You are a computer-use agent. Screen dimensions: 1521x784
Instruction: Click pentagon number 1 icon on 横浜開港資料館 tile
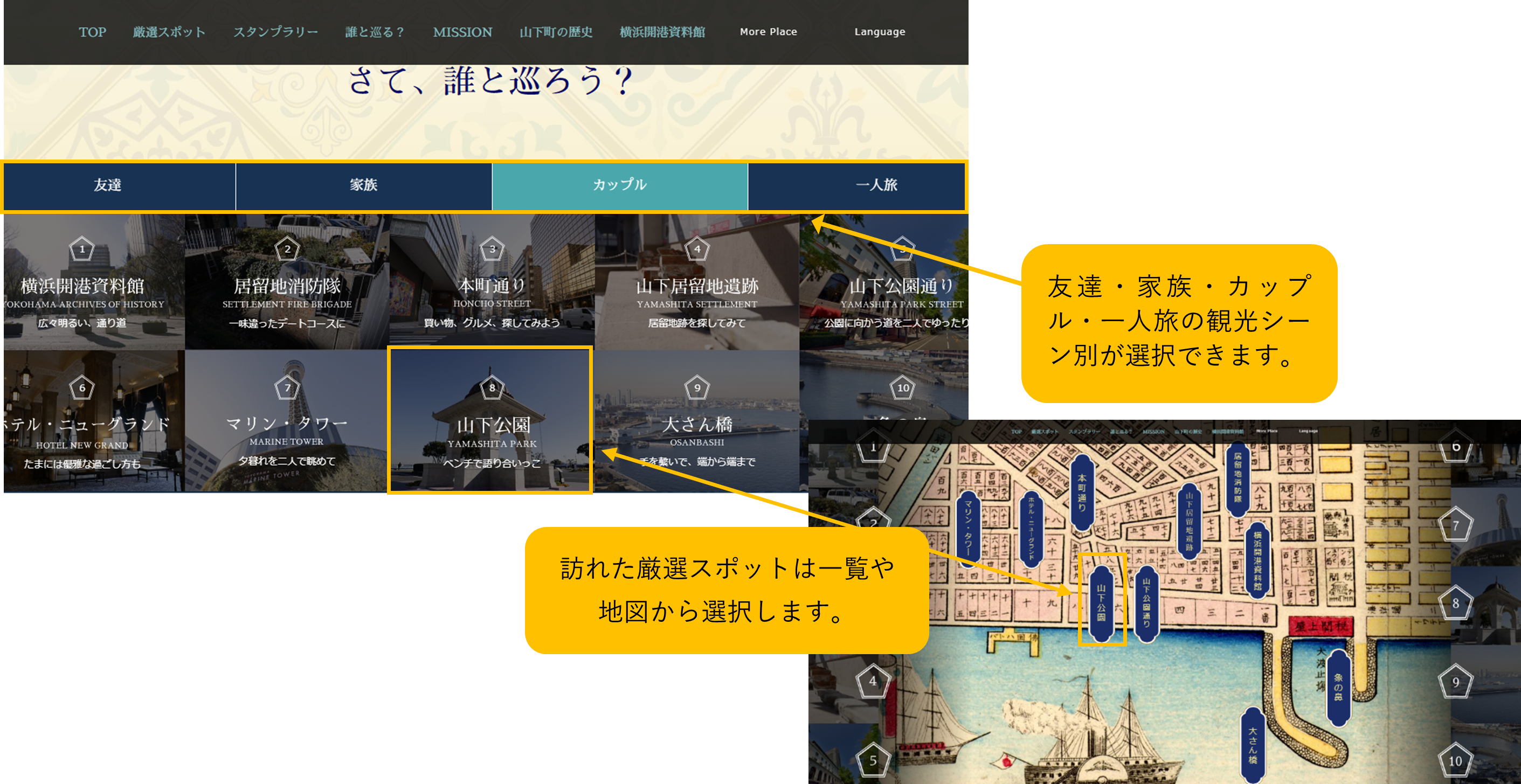[82, 249]
